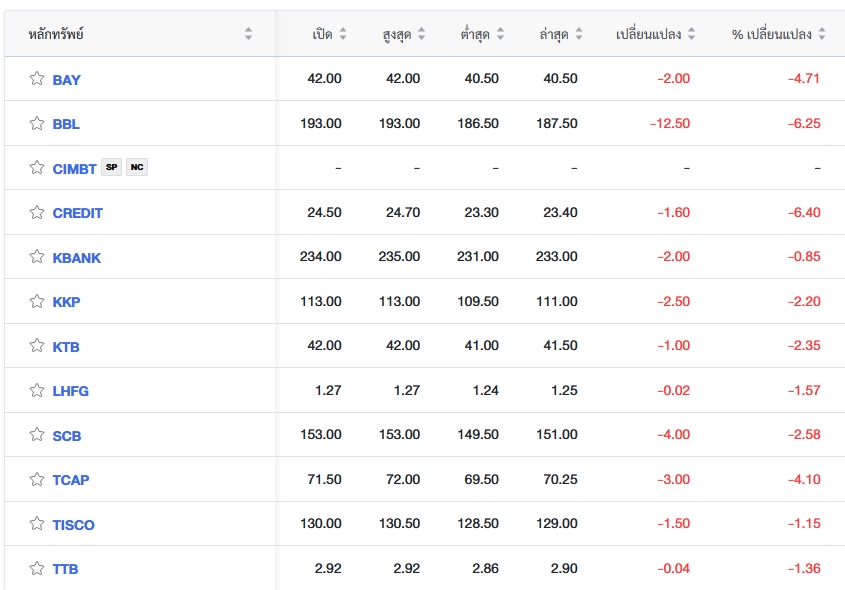Click the SP badge next to CIMBT
Screen dimensions: 845x590
pyautogui.click(x=112, y=167)
